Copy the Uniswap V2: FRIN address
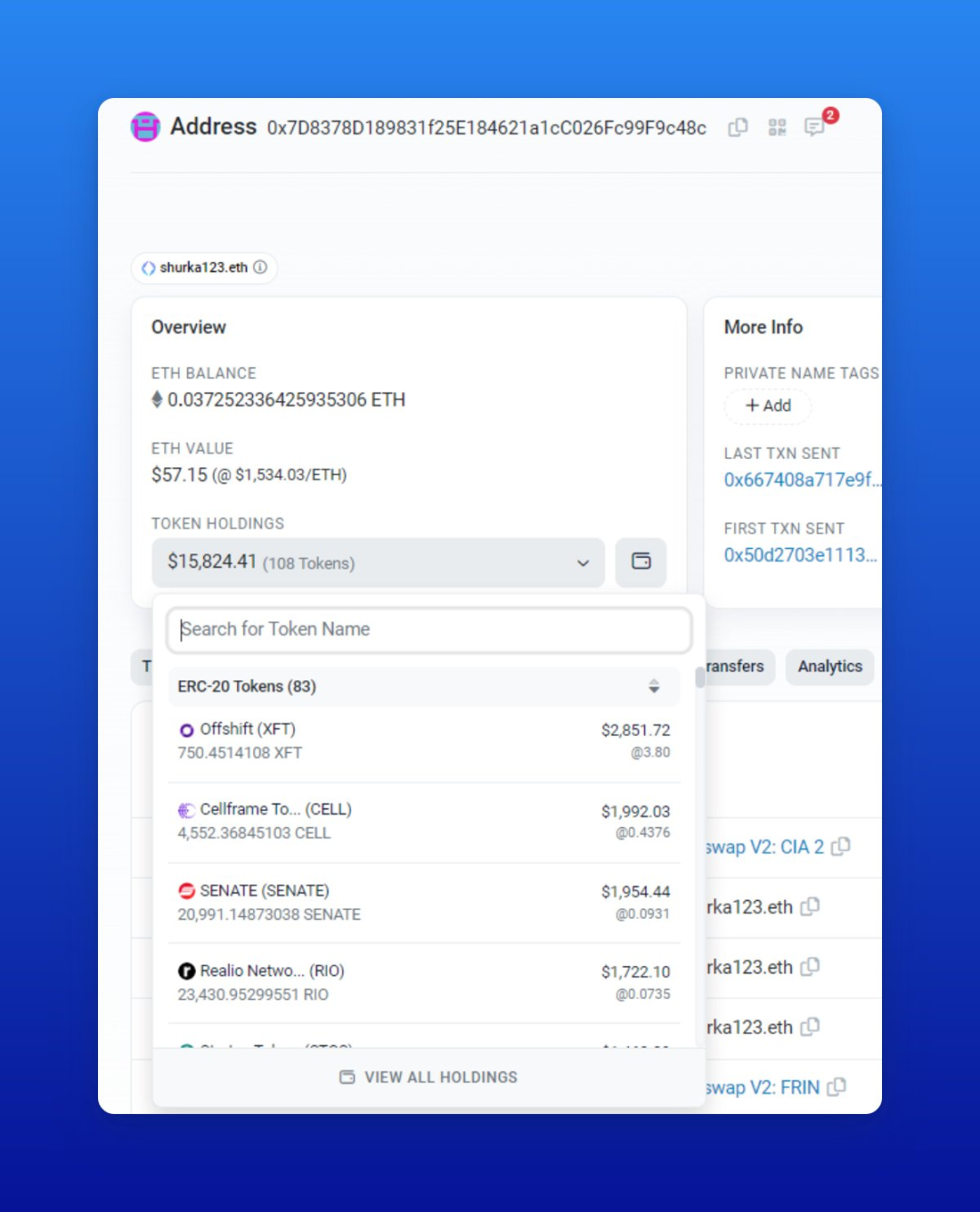The image size is (980, 1212). 837,1087
